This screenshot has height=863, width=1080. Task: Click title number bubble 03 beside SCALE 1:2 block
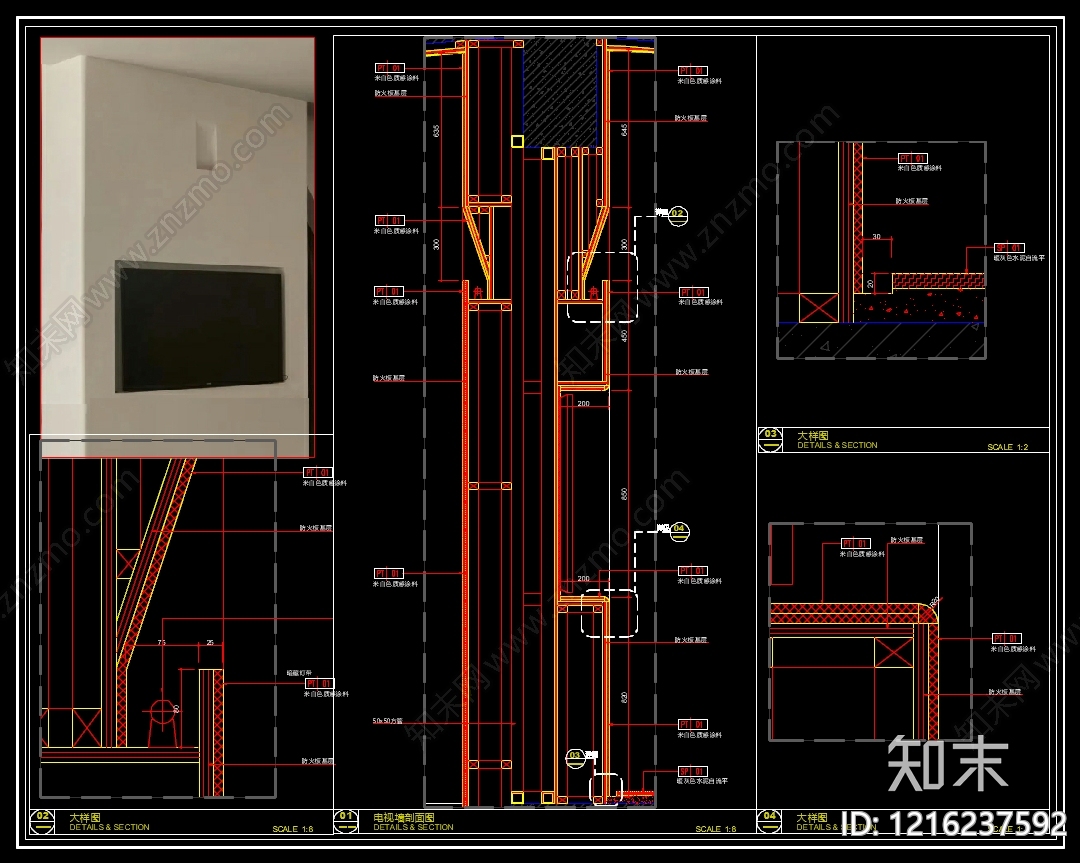click(x=770, y=439)
